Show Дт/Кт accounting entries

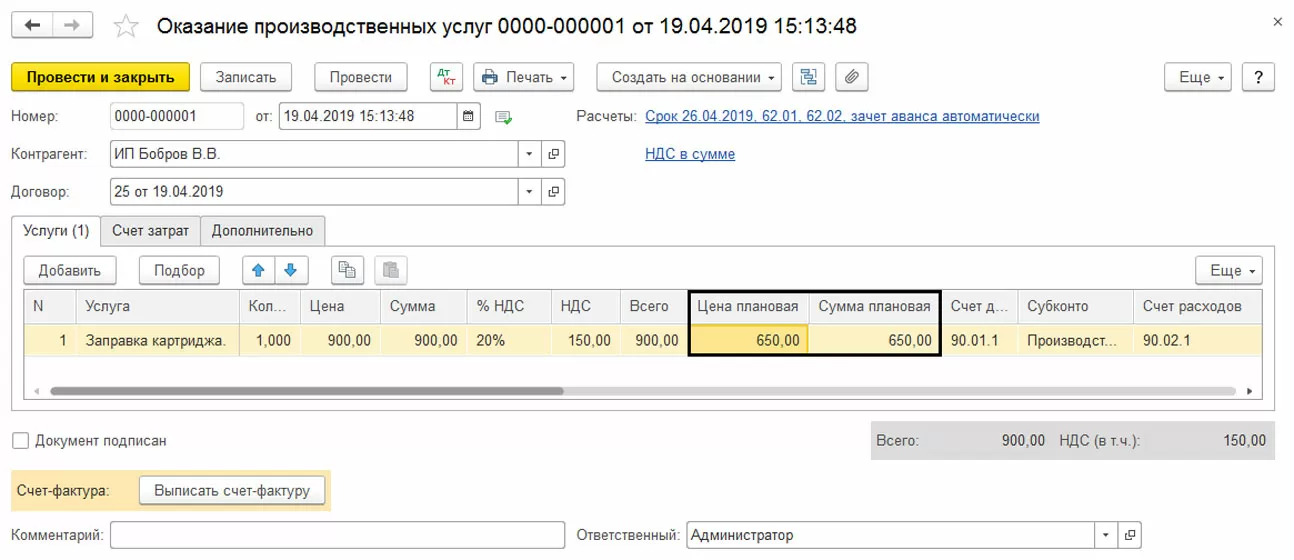[x=445, y=77]
